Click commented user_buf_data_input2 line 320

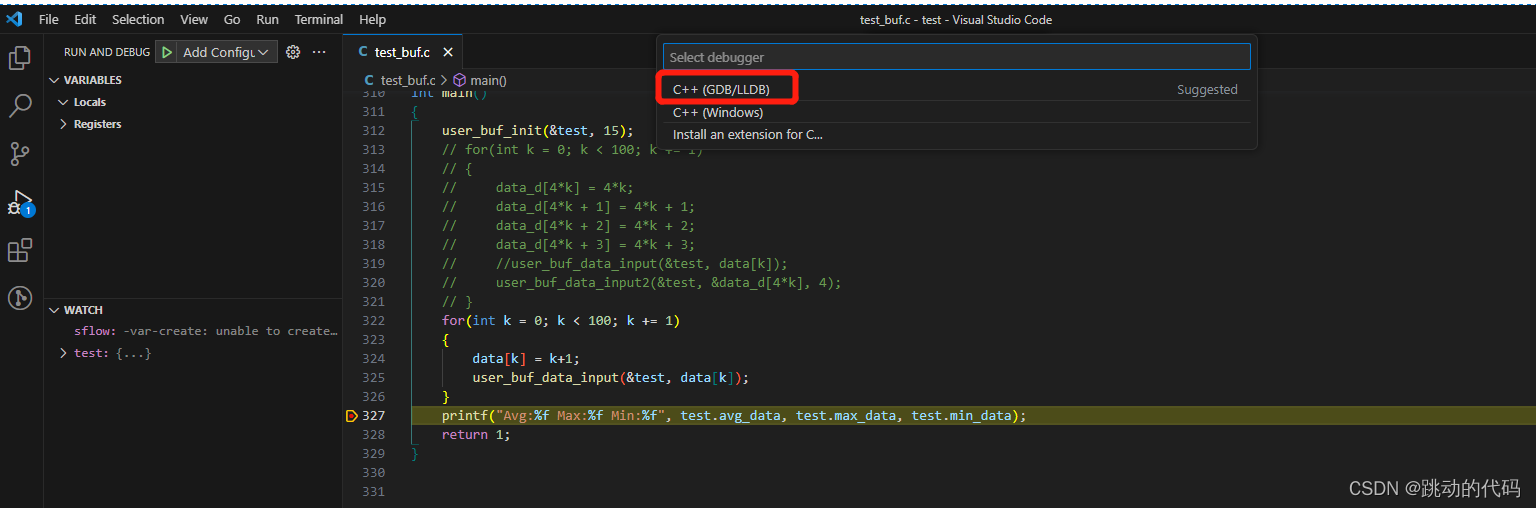point(642,283)
